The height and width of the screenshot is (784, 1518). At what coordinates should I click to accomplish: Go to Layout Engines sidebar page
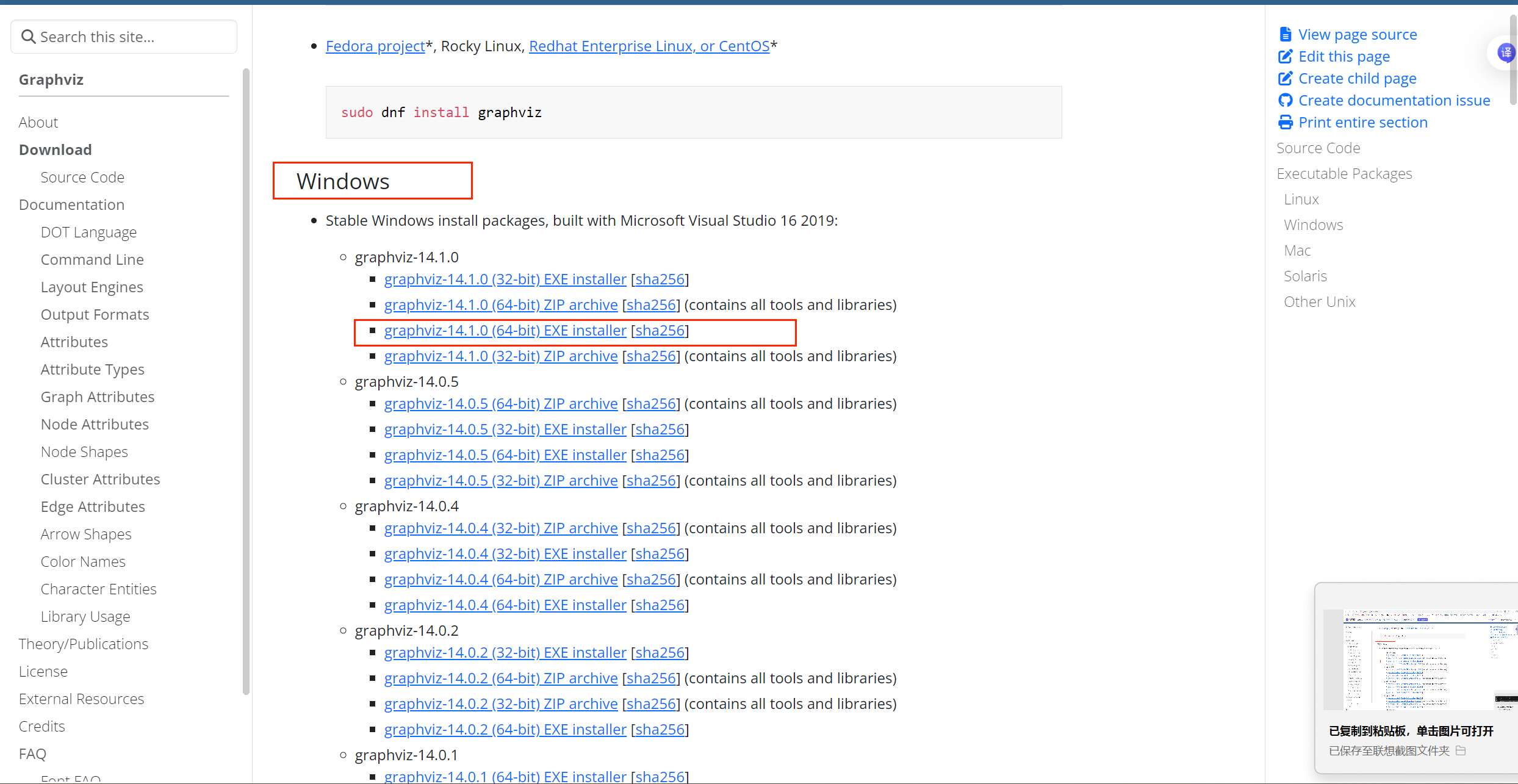tap(92, 287)
